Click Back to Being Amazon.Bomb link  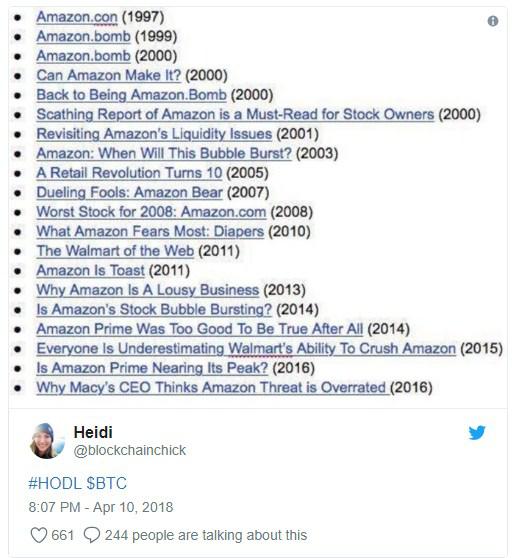(x=131, y=95)
